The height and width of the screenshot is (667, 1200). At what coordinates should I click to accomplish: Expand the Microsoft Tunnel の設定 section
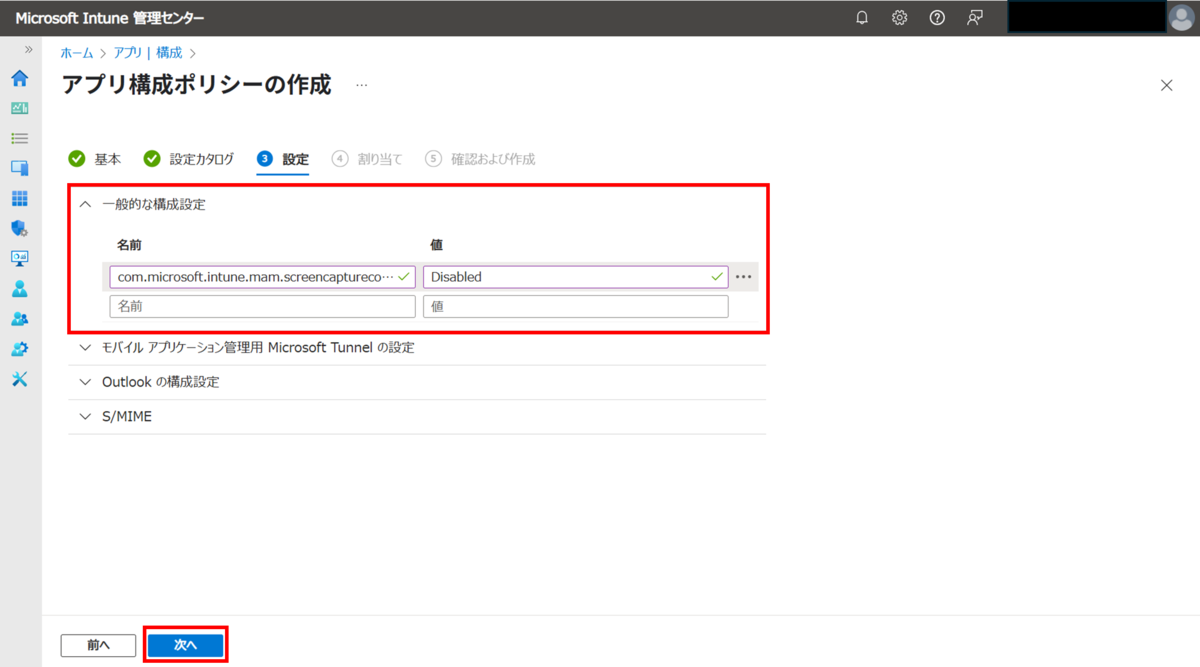click(417, 348)
